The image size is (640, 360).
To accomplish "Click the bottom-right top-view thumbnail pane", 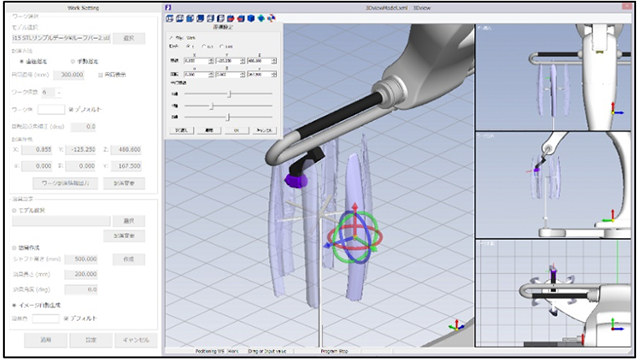I will [553, 293].
